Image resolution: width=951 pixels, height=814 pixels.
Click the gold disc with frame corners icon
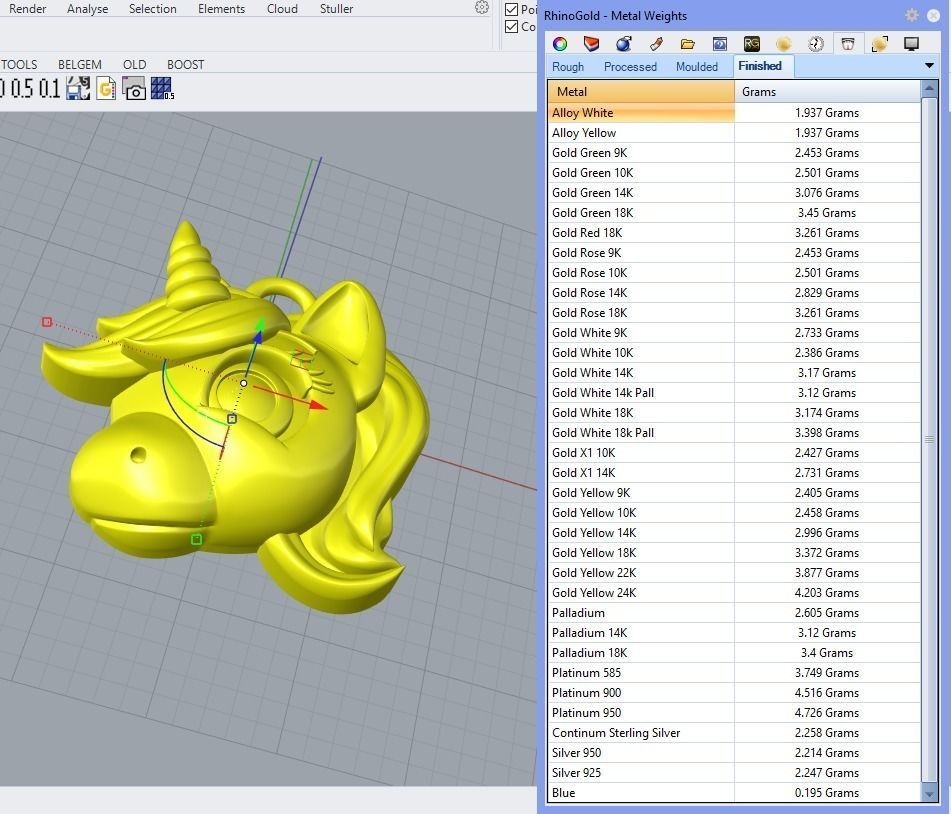click(x=879, y=44)
